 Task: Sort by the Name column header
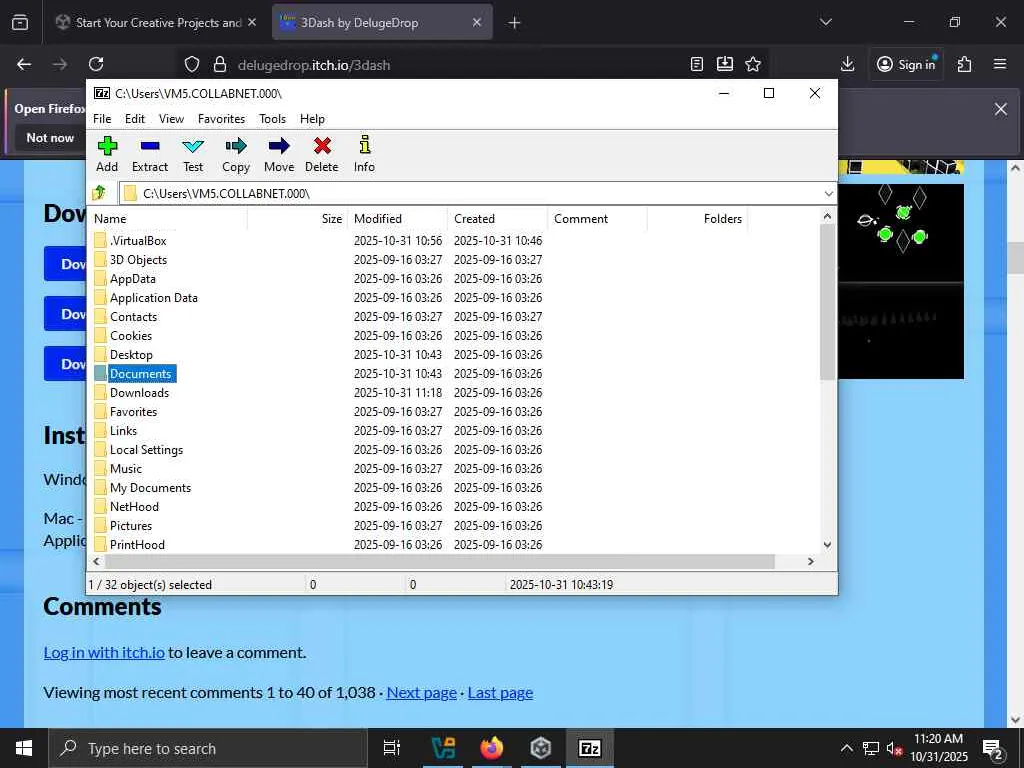pyautogui.click(x=168, y=219)
